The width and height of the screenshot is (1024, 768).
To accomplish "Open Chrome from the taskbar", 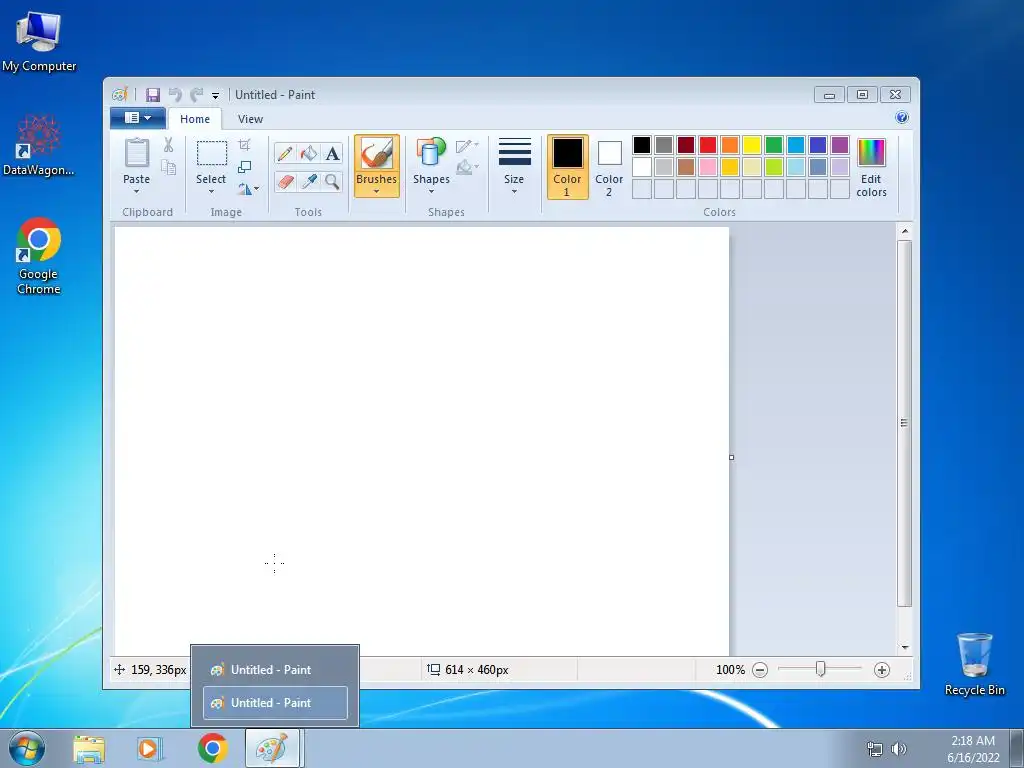I will [x=213, y=748].
